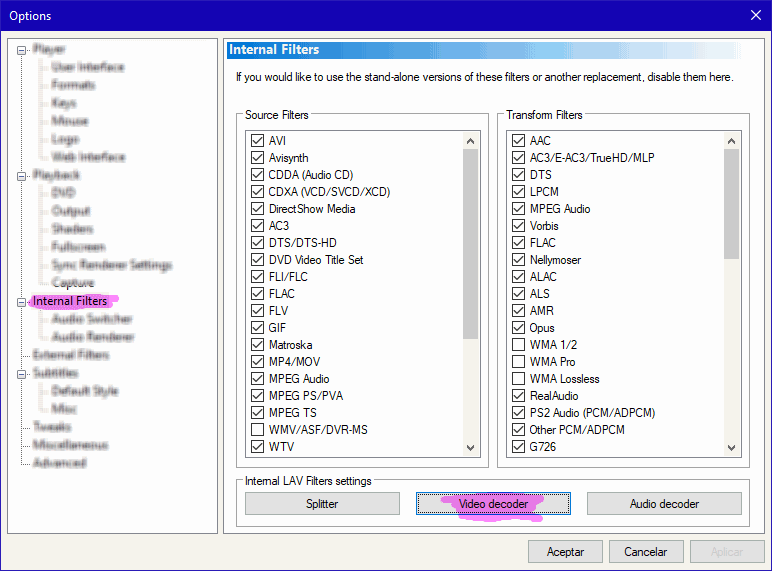Disable the LPCM transform filter
Viewport: 772px width, 571px height.
pos(518,192)
